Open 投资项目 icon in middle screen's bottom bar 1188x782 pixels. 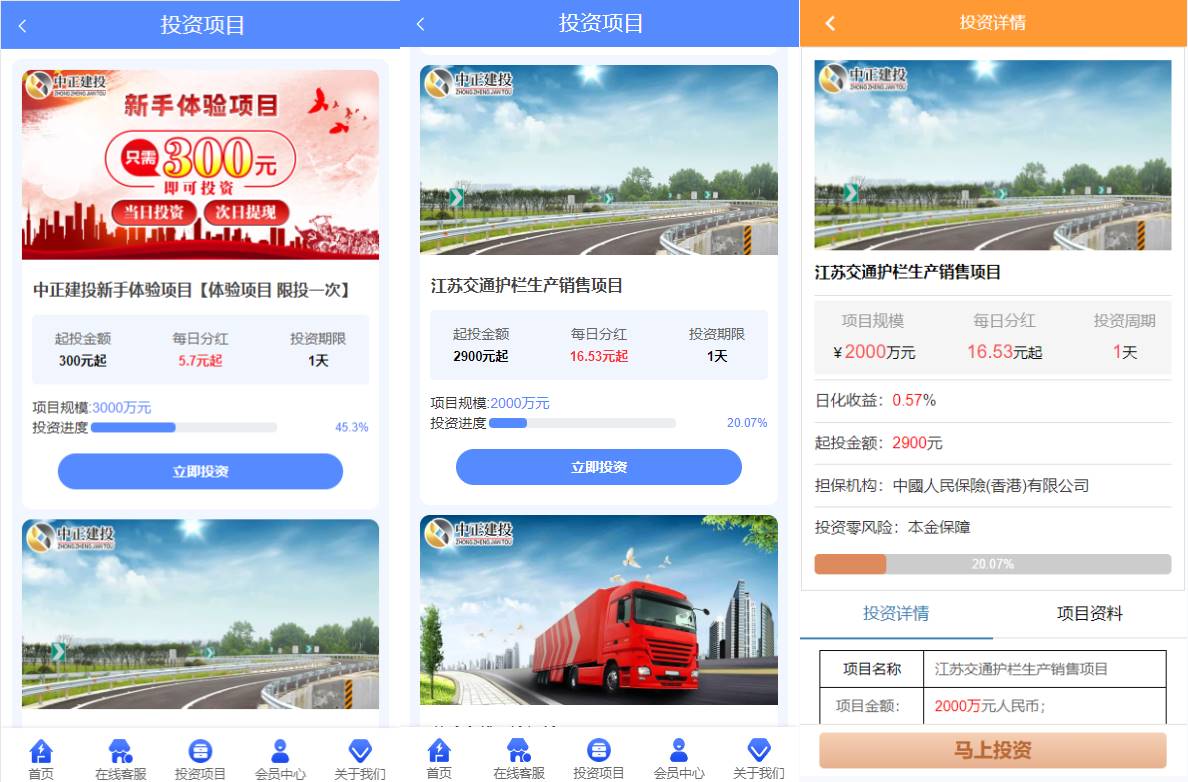click(x=599, y=752)
